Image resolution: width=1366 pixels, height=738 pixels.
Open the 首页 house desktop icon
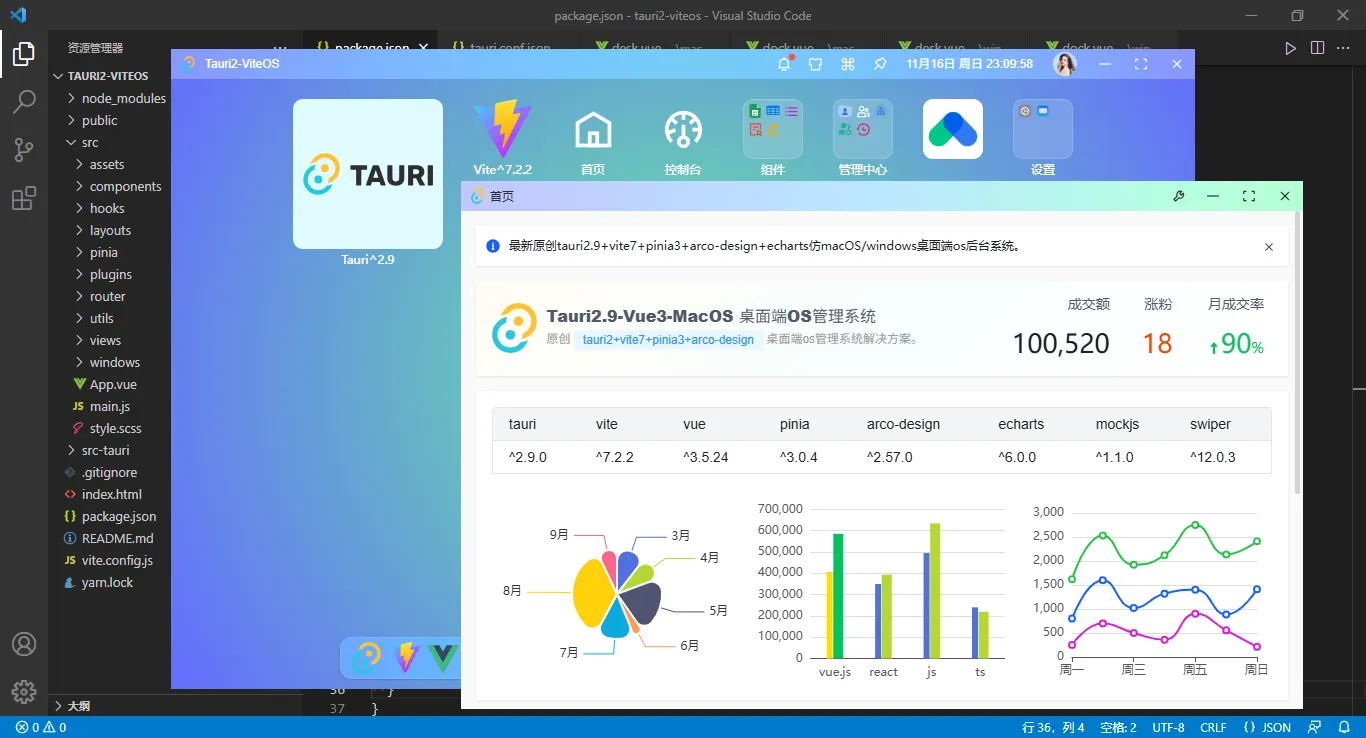(593, 130)
